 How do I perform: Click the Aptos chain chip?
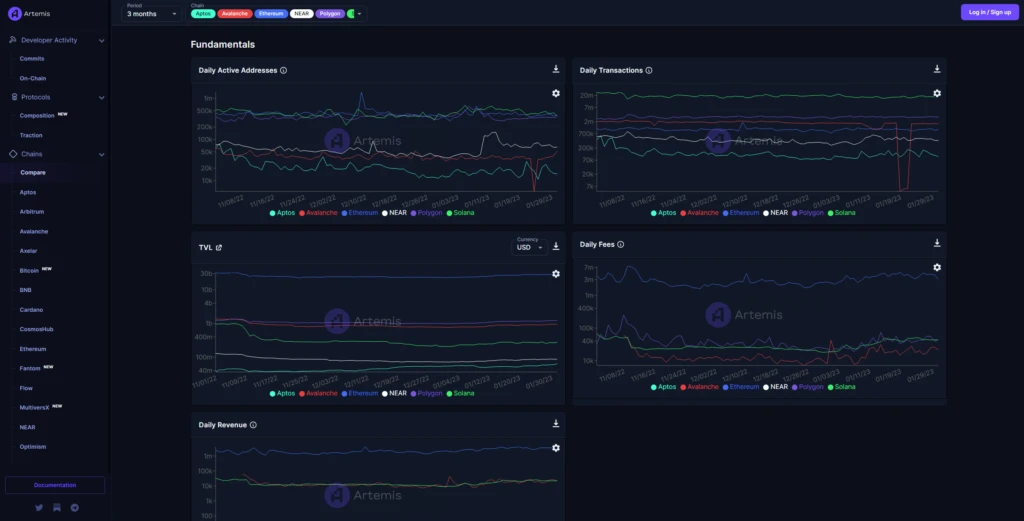[x=203, y=14]
